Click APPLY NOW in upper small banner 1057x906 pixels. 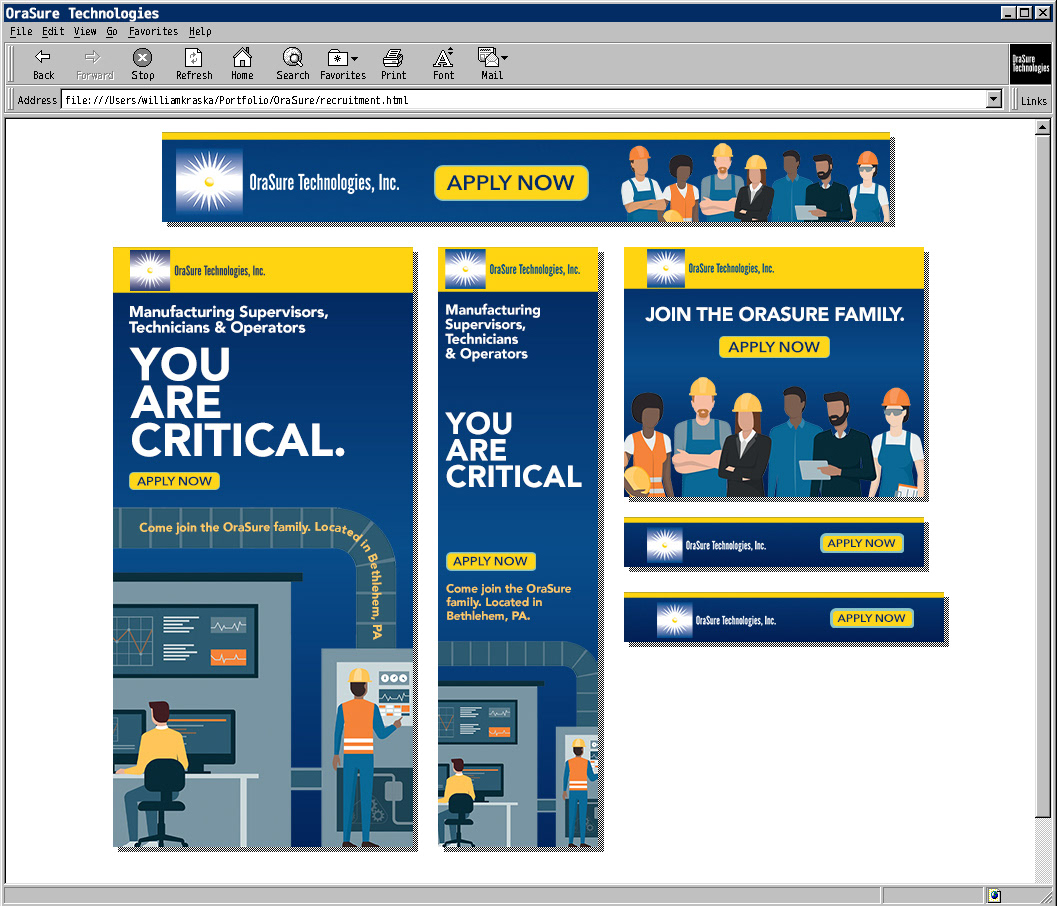862,543
